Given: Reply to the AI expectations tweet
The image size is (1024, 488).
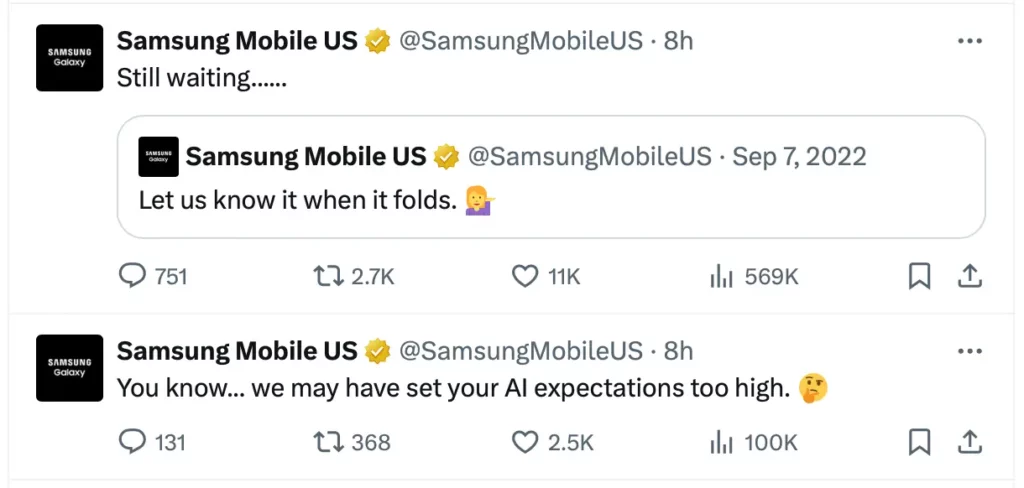Looking at the screenshot, I should 152,443.
